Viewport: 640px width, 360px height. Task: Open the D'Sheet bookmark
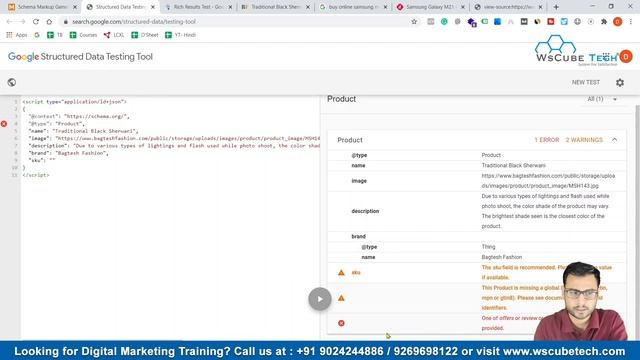tap(144, 35)
